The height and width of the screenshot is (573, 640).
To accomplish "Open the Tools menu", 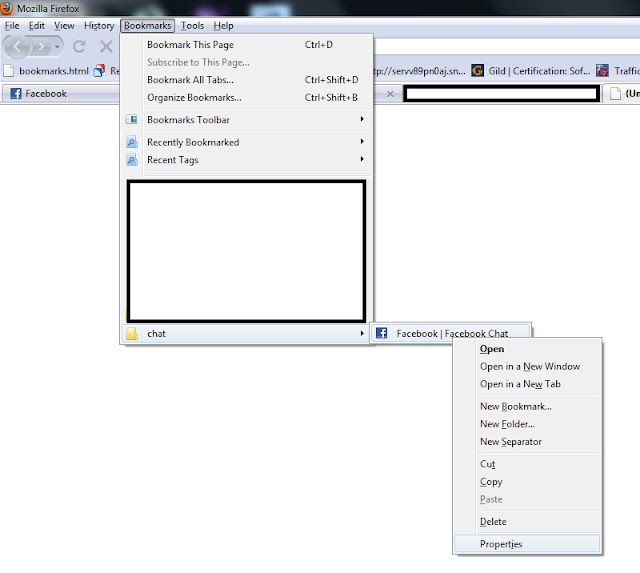I will click(192, 26).
